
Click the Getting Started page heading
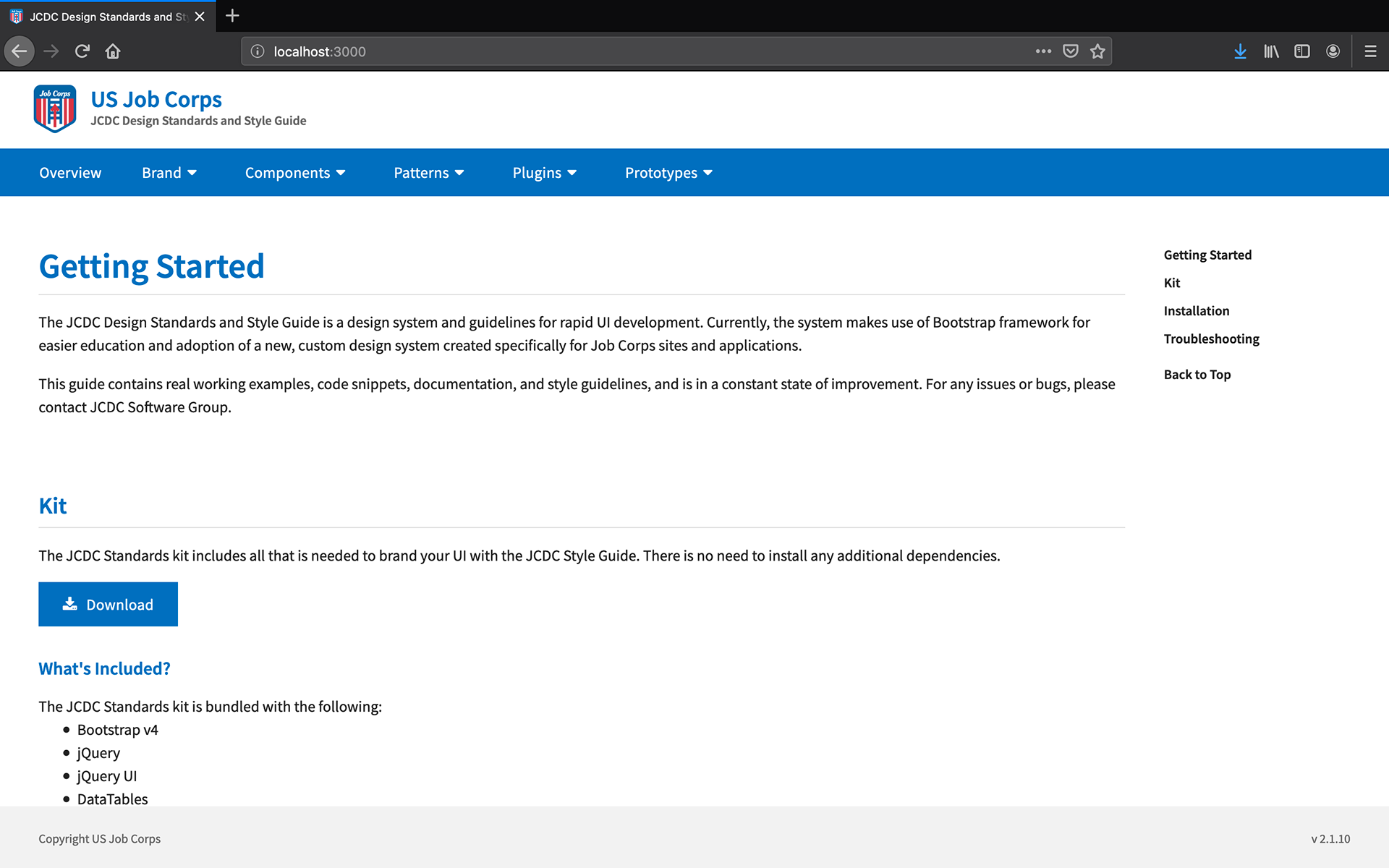pos(151,266)
